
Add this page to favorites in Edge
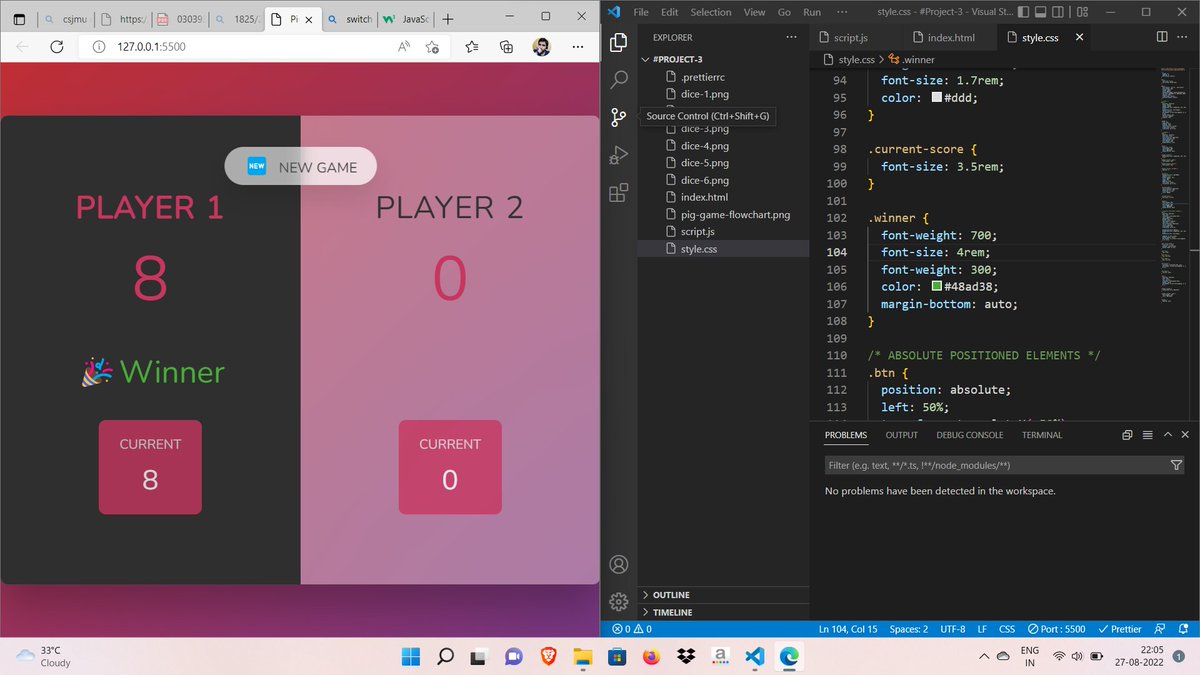(x=432, y=46)
